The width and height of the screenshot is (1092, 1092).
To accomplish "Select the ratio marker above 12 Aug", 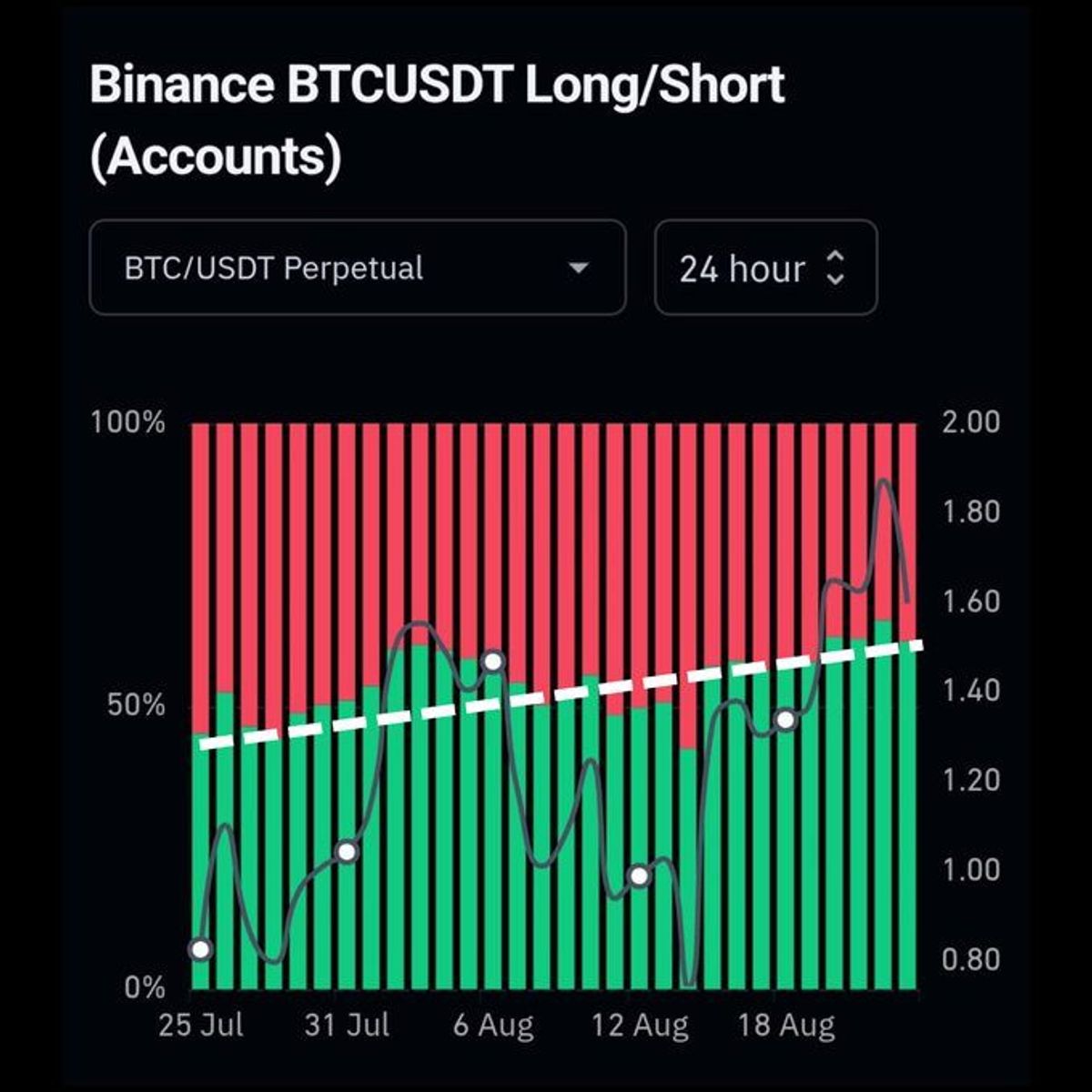I will coord(639,876).
